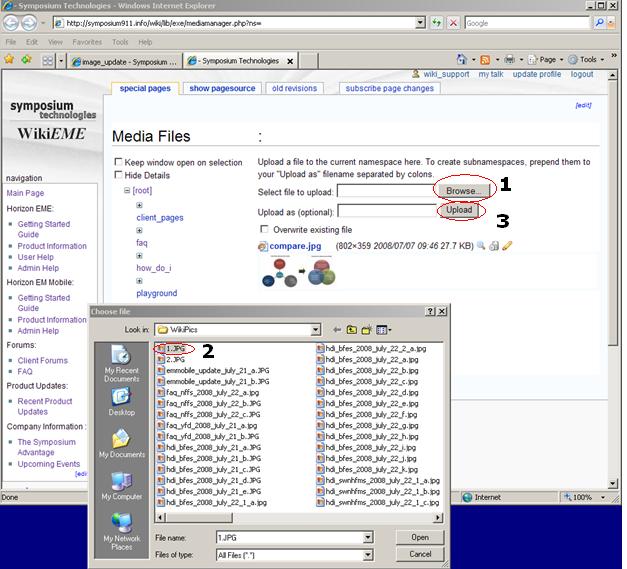Click the Add to Favorites star icon
Viewport: 627px width, 569px height.
(x=27, y=60)
